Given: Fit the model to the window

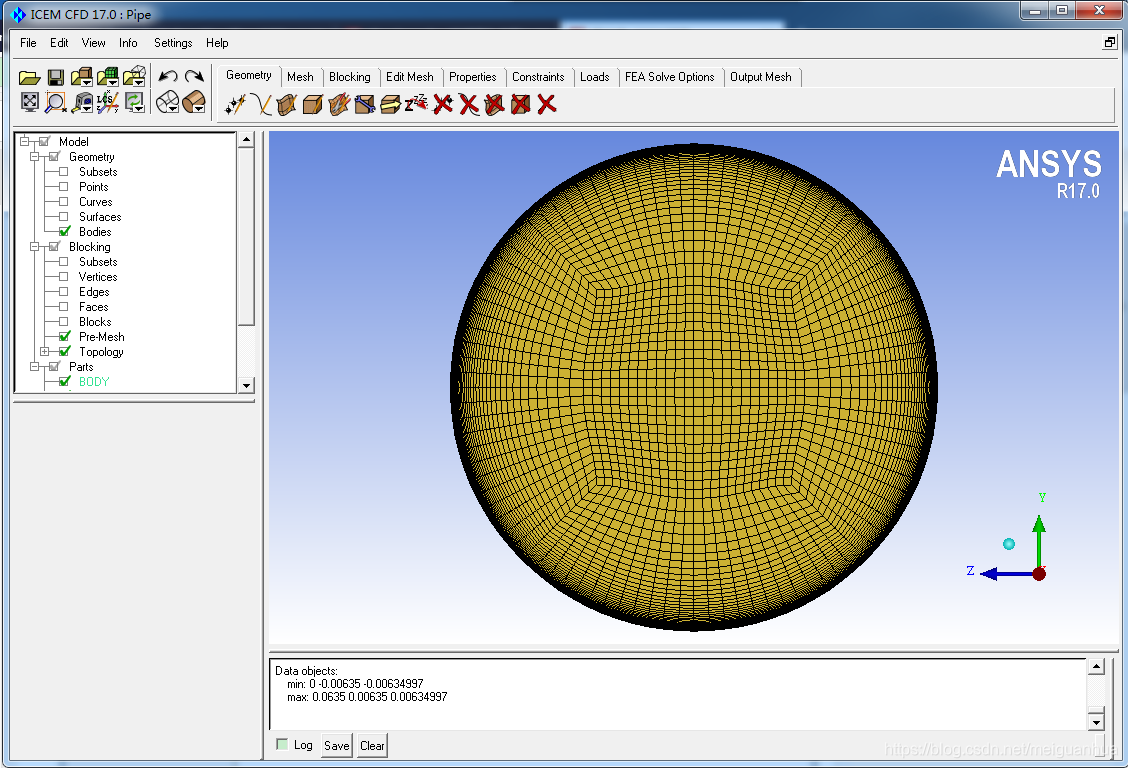Looking at the screenshot, I should point(29,102).
